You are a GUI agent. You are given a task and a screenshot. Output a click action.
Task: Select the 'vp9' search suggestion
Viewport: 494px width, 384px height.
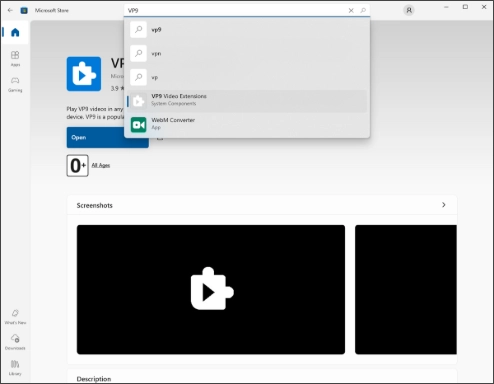pos(247,30)
